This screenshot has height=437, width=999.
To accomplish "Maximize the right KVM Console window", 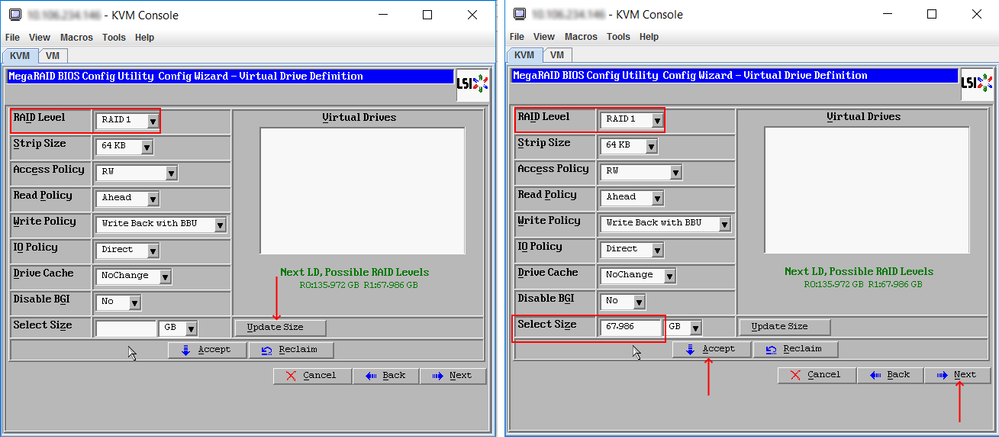I will tap(932, 14).
